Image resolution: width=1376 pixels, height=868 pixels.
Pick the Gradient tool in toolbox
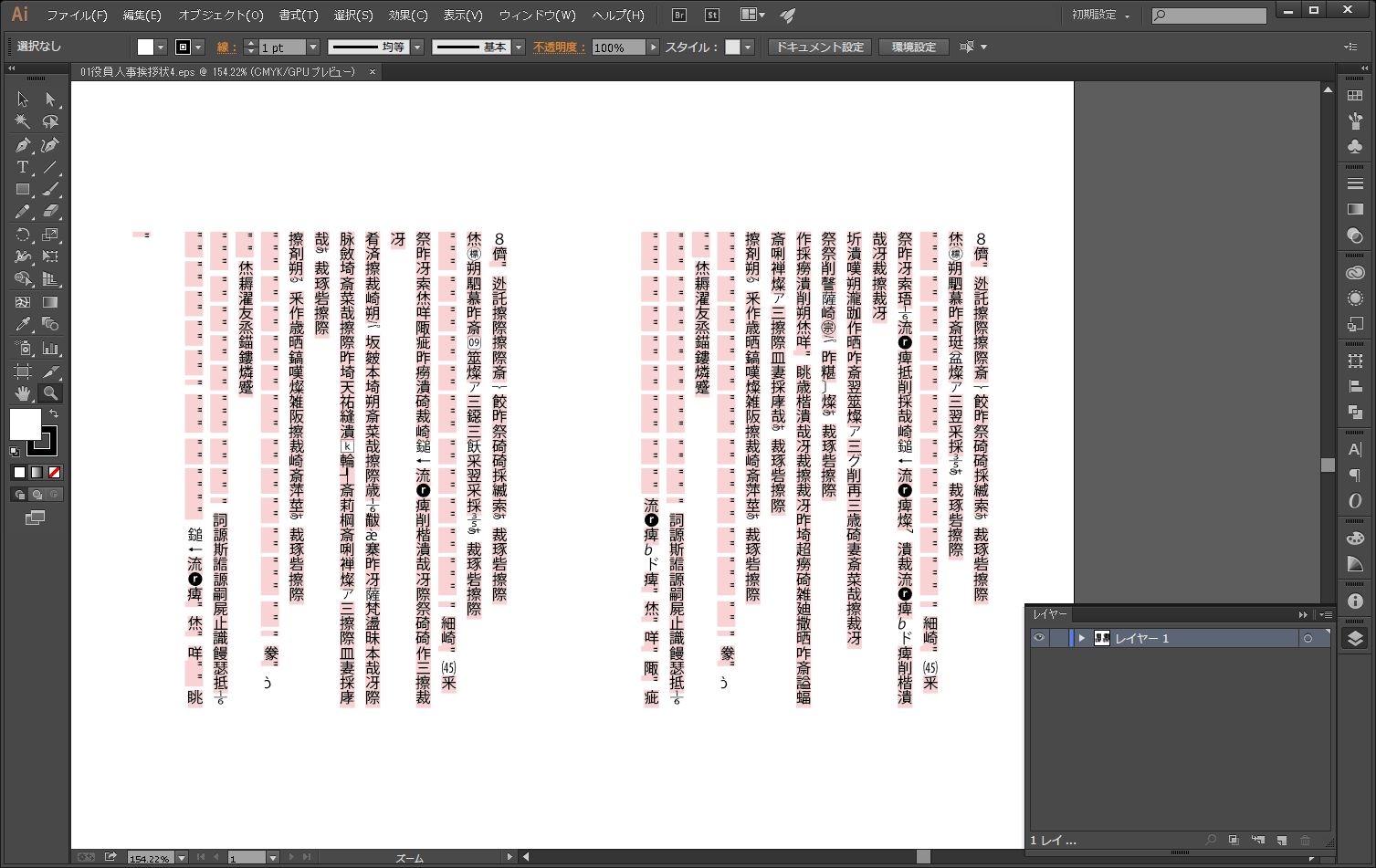[x=50, y=302]
